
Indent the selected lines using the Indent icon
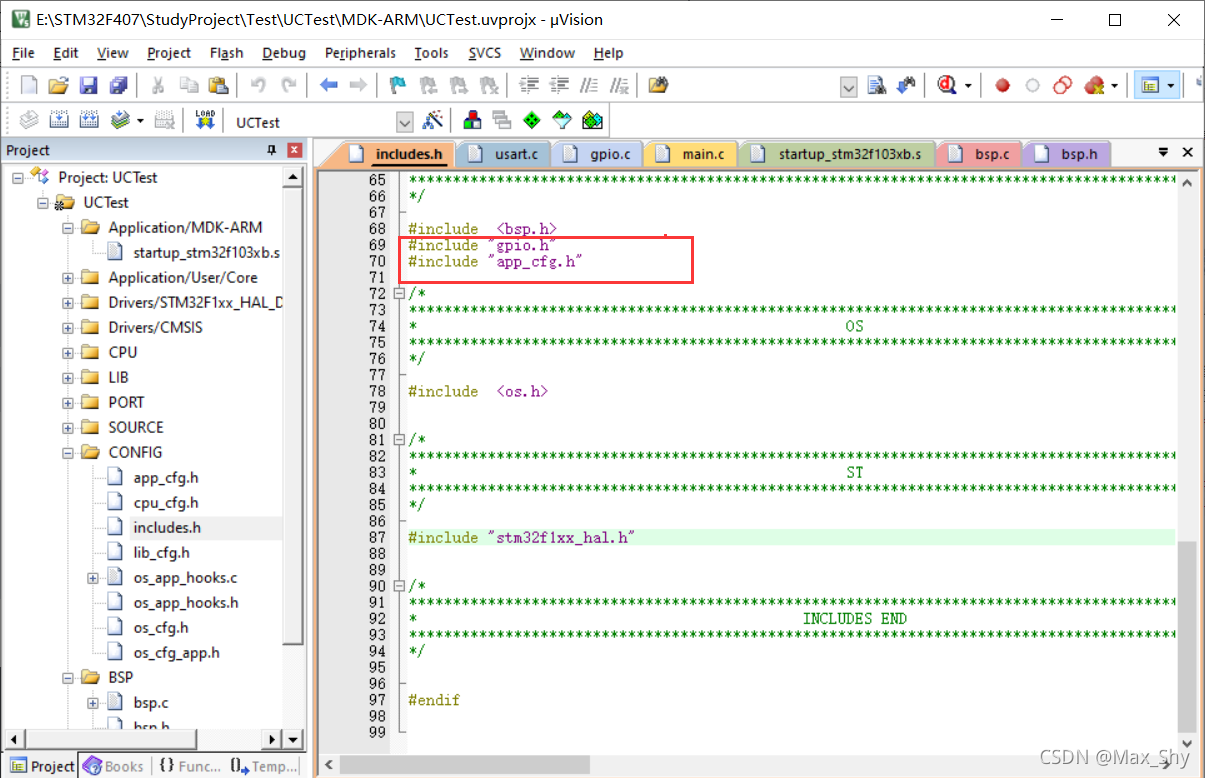[530, 86]
